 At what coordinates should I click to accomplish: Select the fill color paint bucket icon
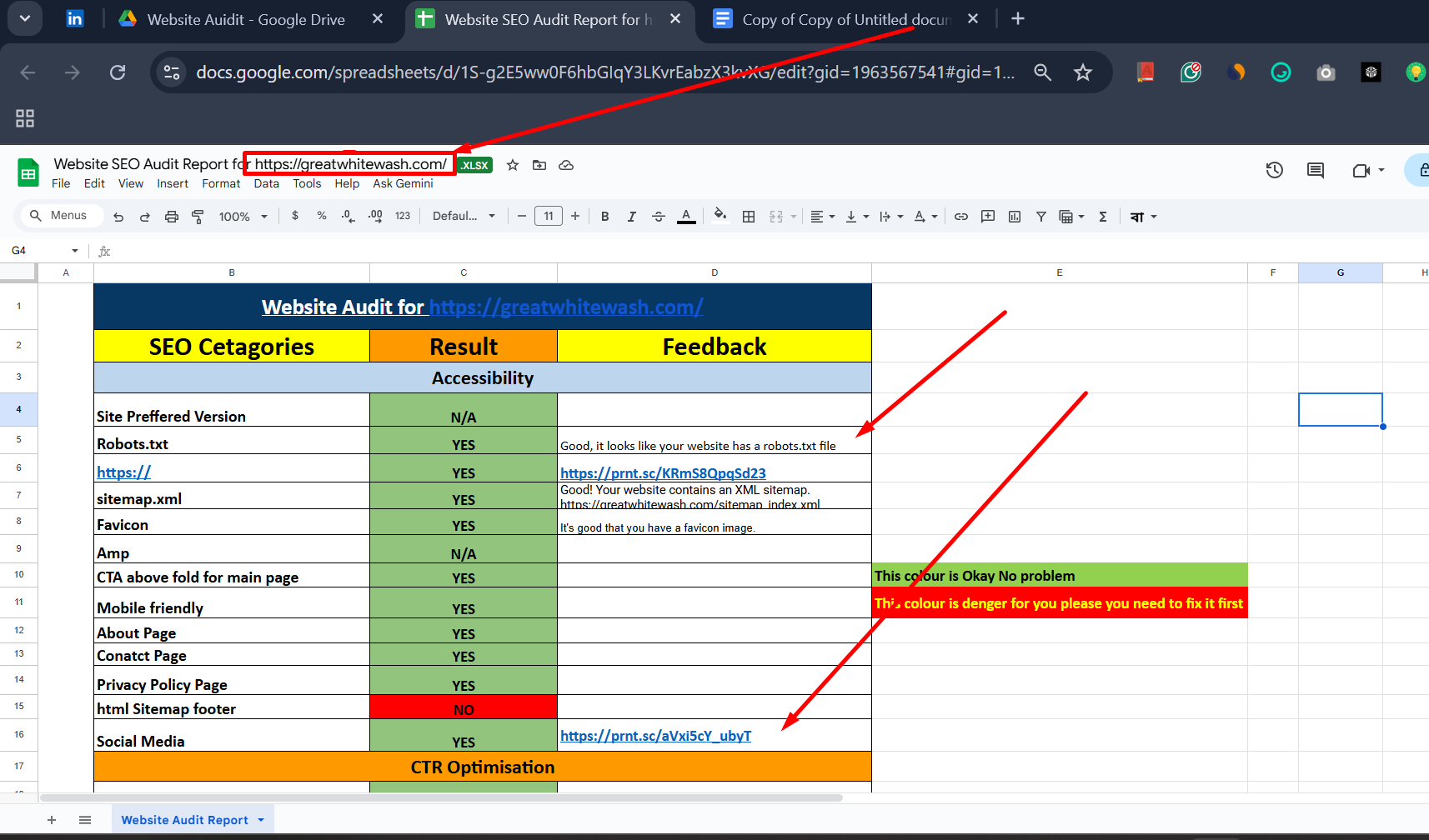click(719, 216)
